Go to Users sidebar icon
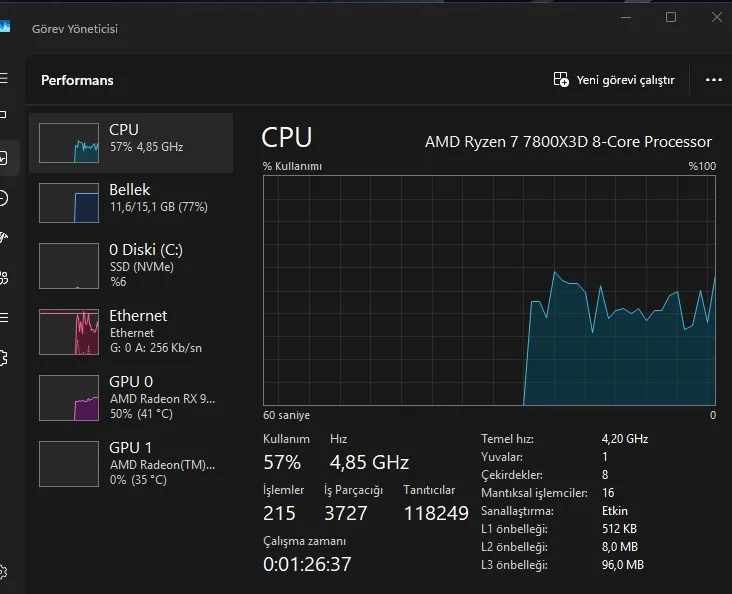 [x=4, y=277]
